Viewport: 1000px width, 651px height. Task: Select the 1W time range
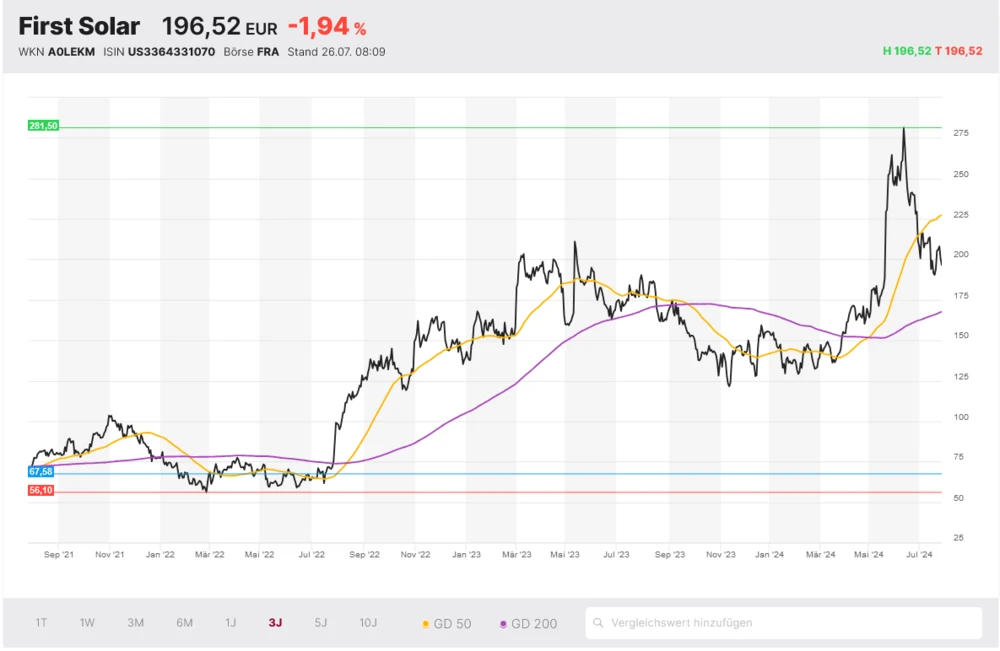click(x=87, y=623)
